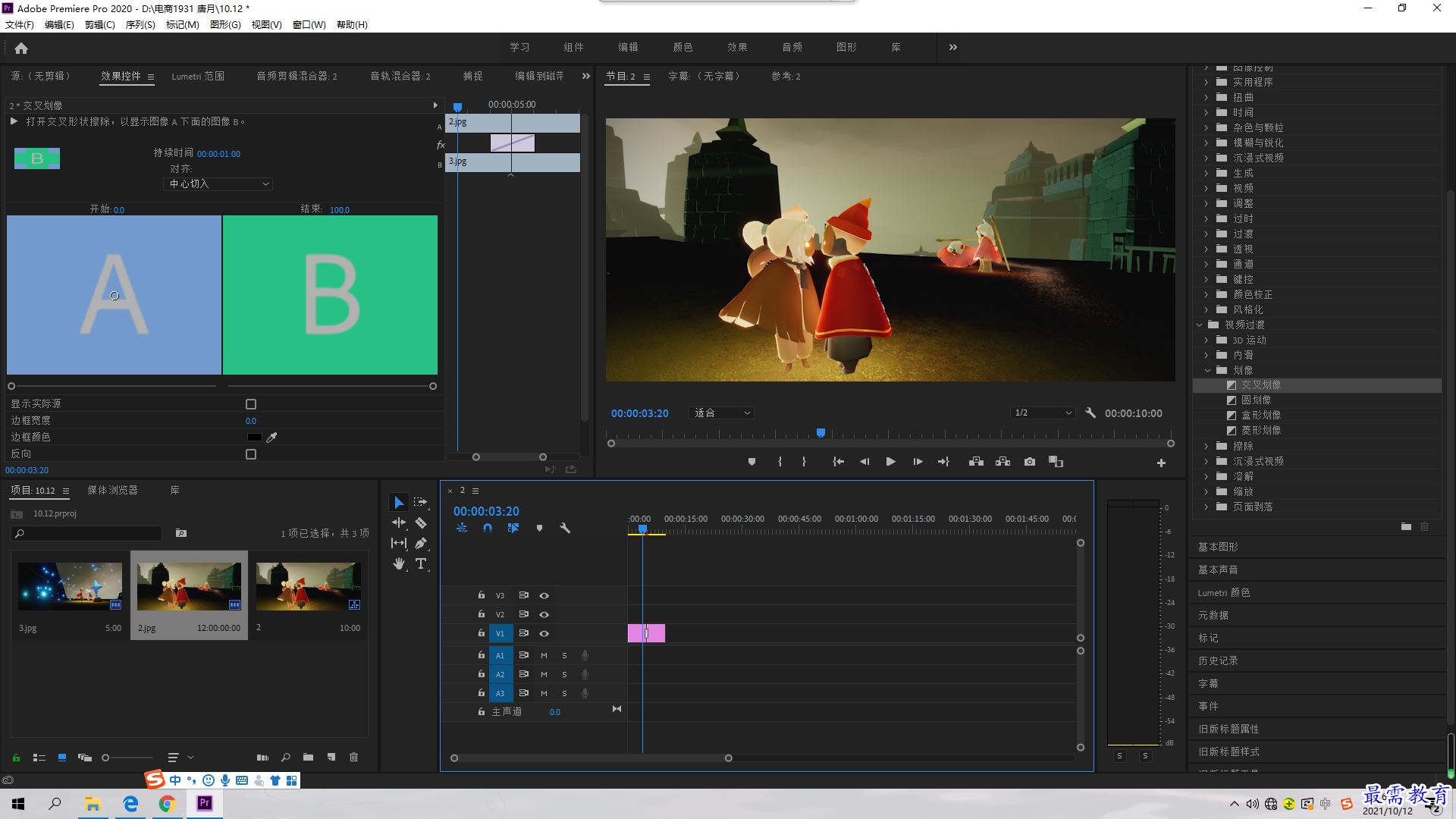Switch to the Effects workspace tab
The width and height of the screenshot is (1456, 819).
[737, 47]
